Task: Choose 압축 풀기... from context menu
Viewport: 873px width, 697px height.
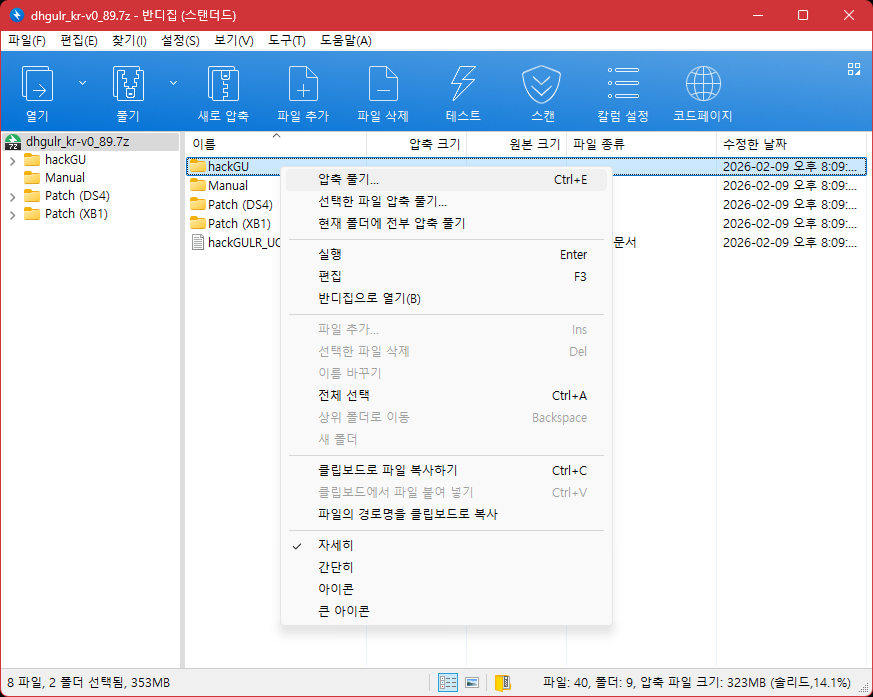Action: (446, 180)
